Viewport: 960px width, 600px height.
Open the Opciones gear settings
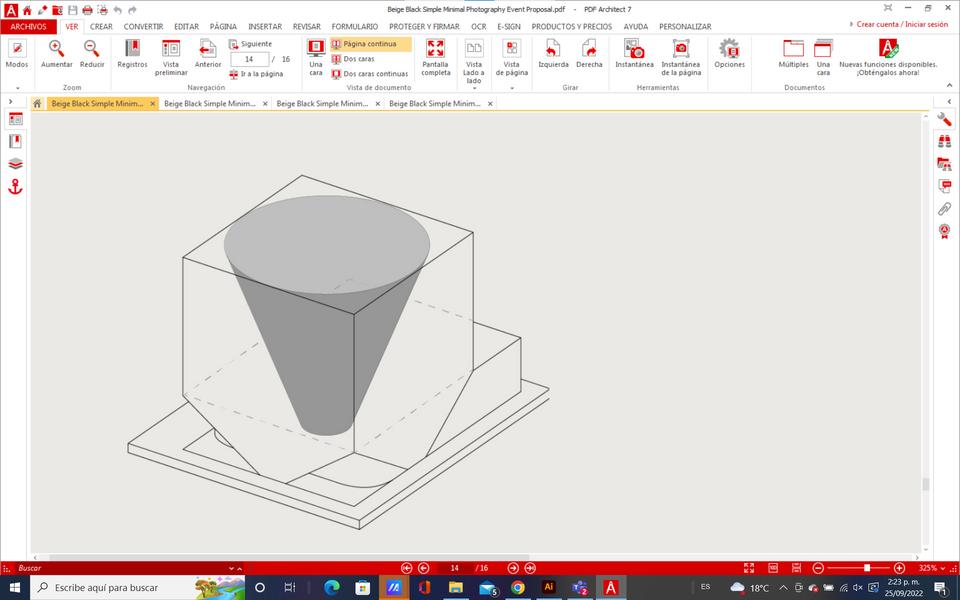(x=729, y=53)
